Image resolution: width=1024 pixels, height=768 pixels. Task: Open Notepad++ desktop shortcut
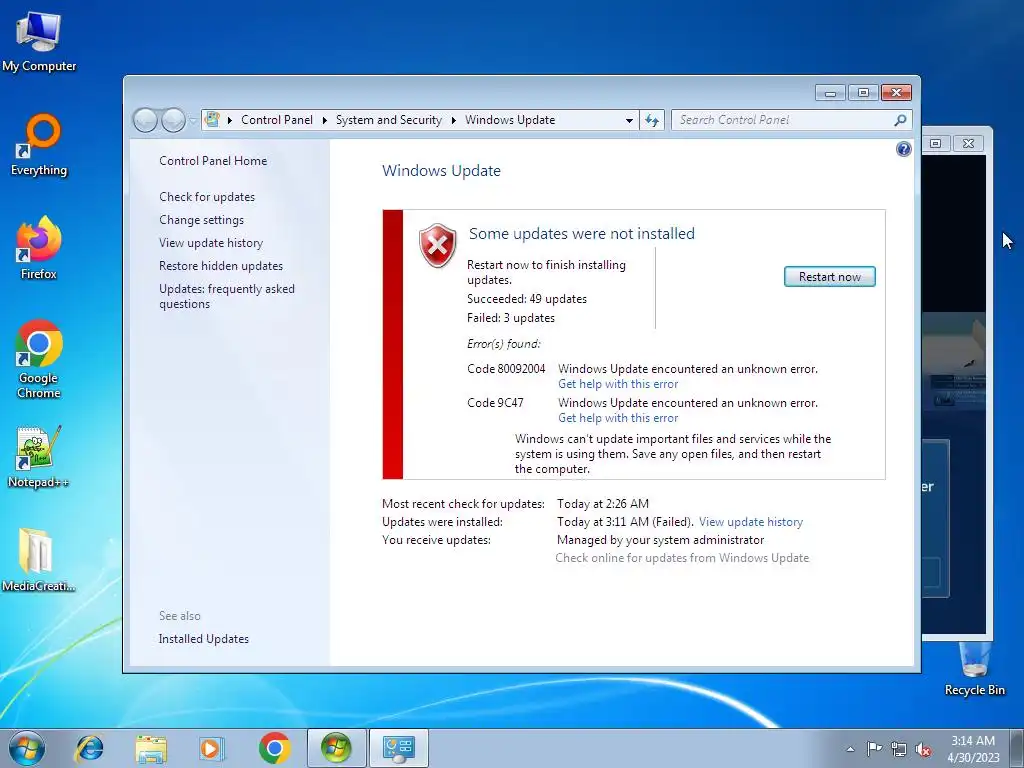39,457
